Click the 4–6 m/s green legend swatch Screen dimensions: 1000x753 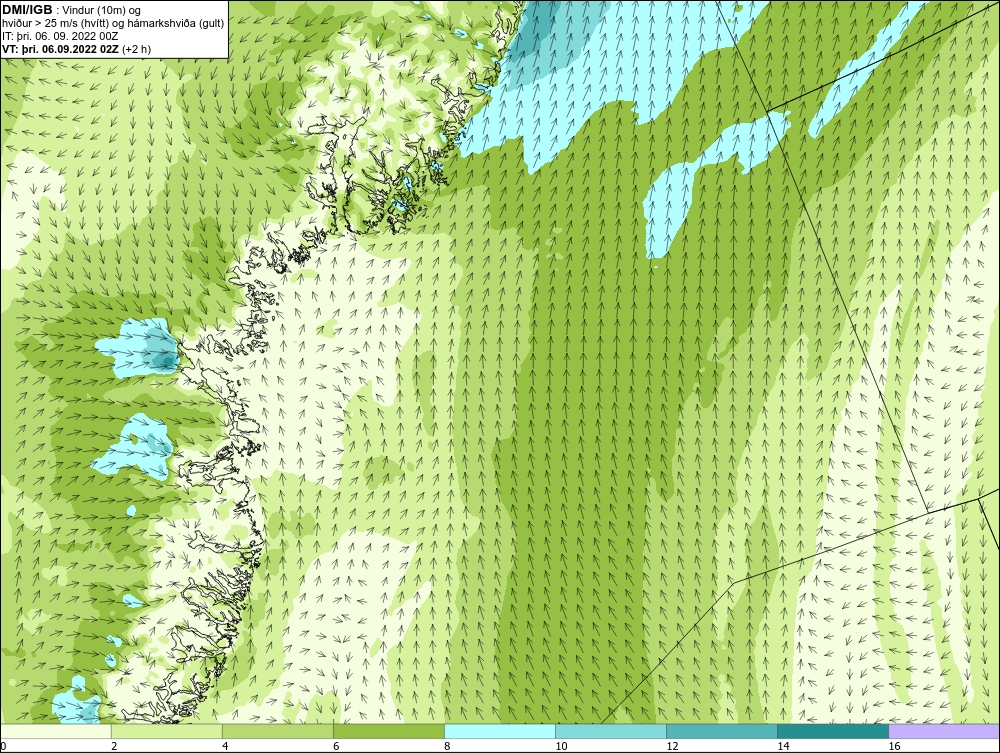(x=277, y=731)
